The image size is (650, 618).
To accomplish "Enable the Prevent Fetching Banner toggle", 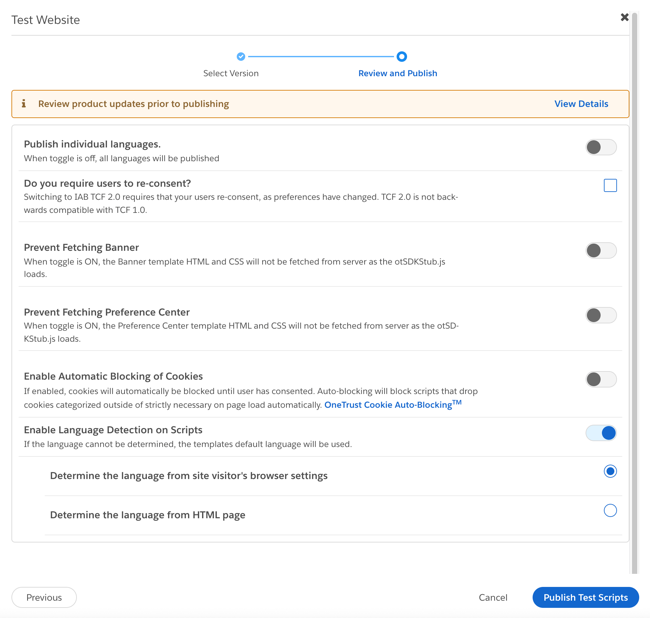I will [601, 250].
